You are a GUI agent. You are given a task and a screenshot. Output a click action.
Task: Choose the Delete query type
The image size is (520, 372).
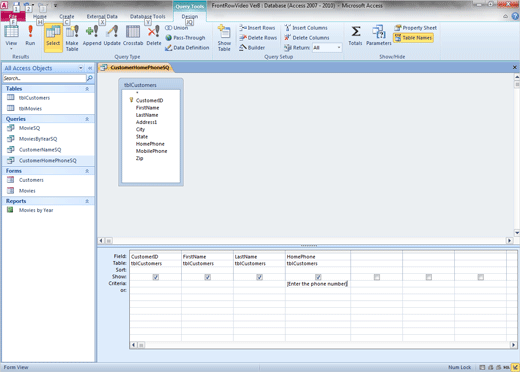[154, 36]
